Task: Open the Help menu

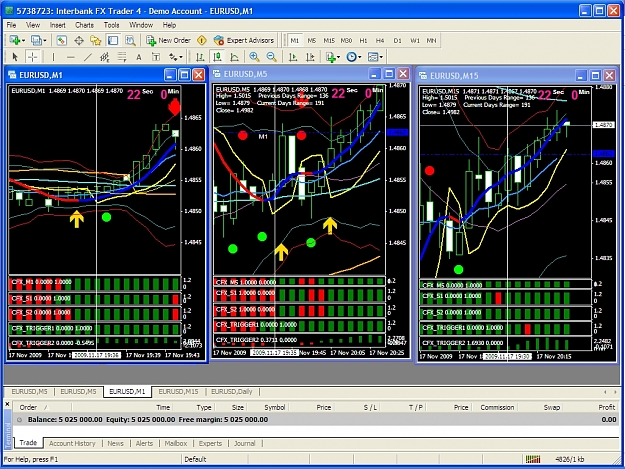Action: [x=169, y=25]
